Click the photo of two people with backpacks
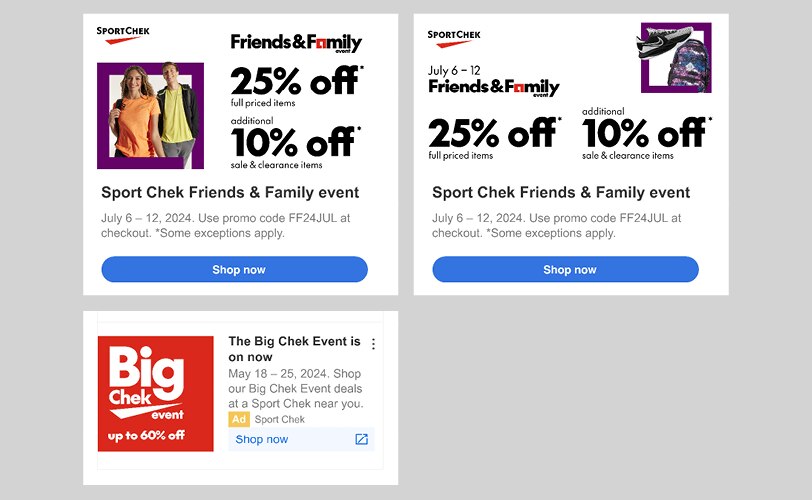Viewport: 812px width, 500px height. click(150, 115)
